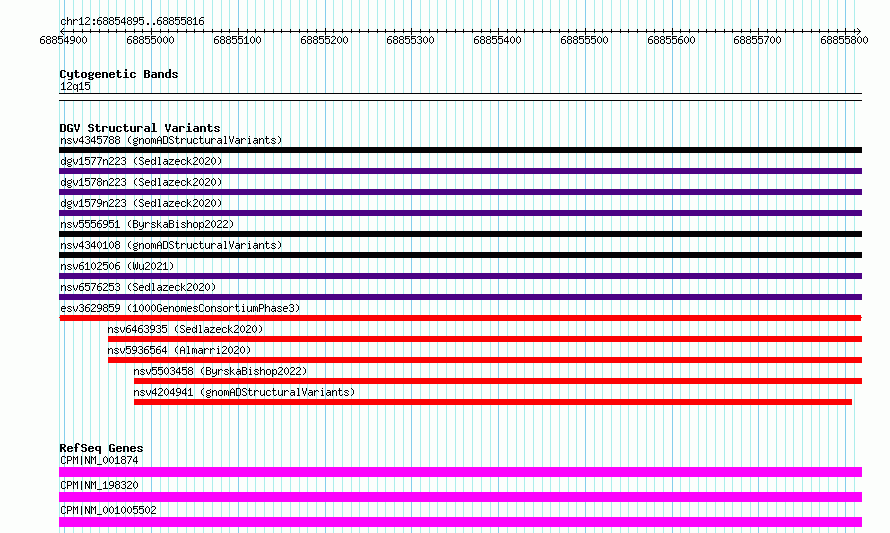Select the RefSeq Genes track title
This screenshot has height=533, width=890.
[x=101, y=448]
